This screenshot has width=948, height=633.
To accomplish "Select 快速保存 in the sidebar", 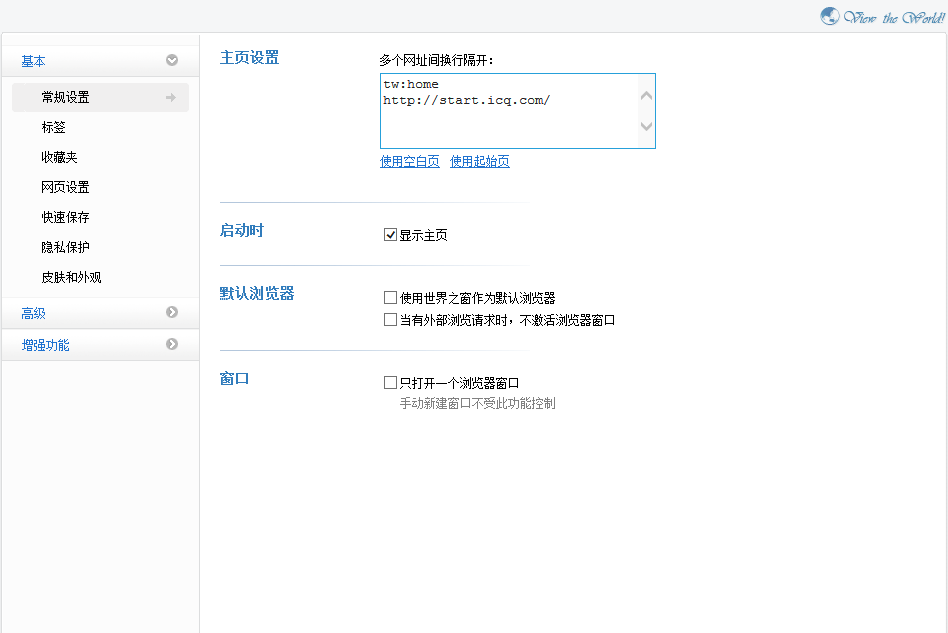I will (65, 217).
